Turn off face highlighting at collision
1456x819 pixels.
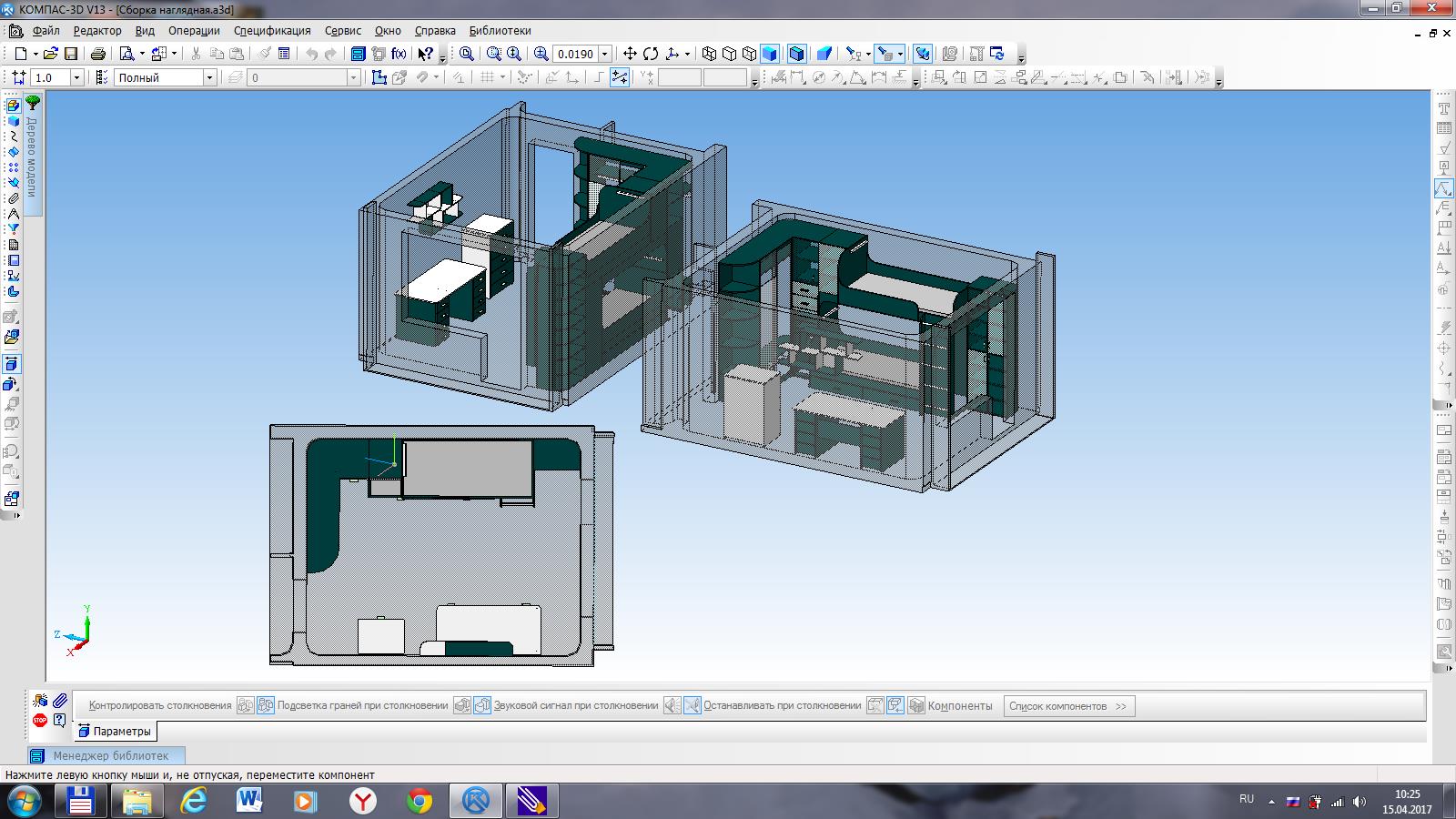pos(482,705)
